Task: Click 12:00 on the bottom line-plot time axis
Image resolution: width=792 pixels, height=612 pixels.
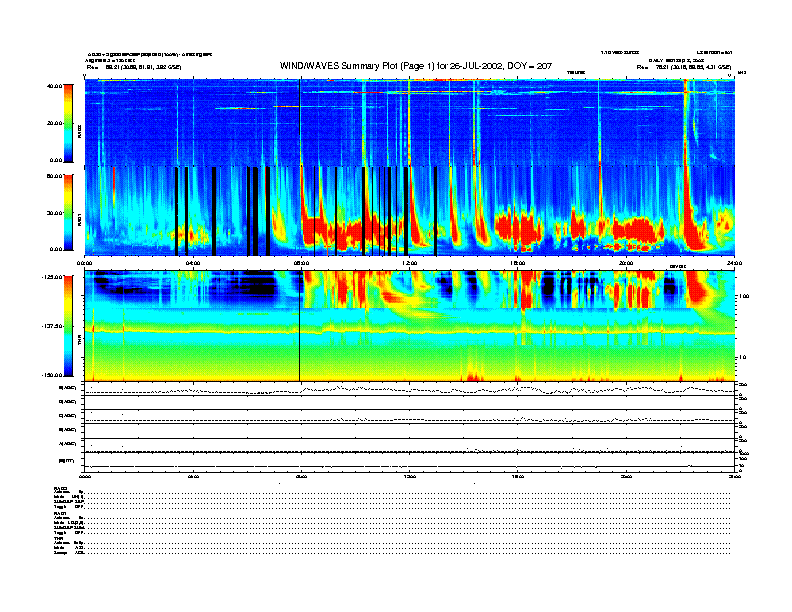Action: coord(409,476)
